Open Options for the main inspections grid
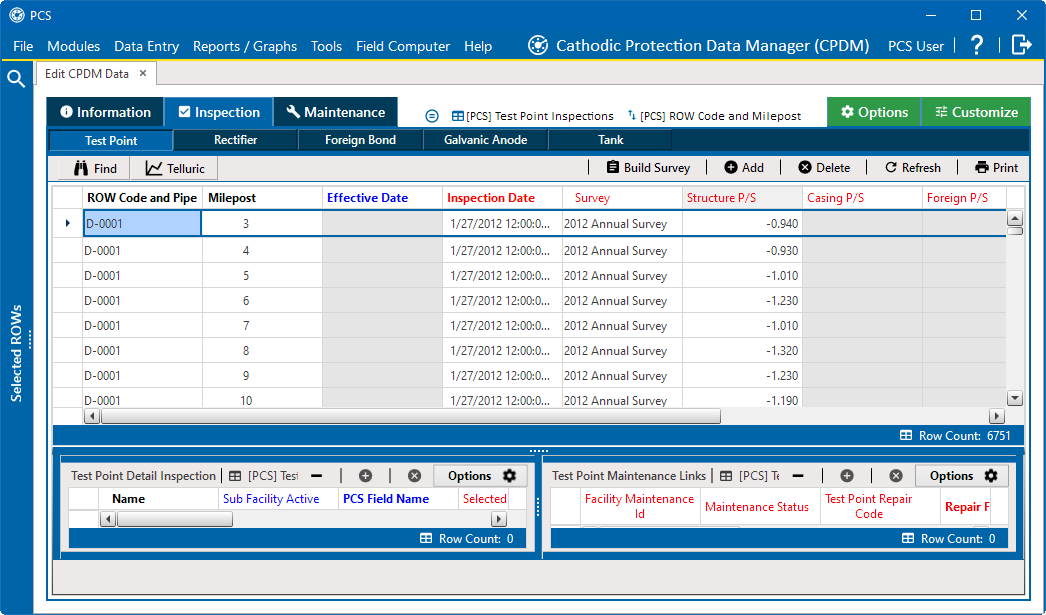 (x=873, y=111)
